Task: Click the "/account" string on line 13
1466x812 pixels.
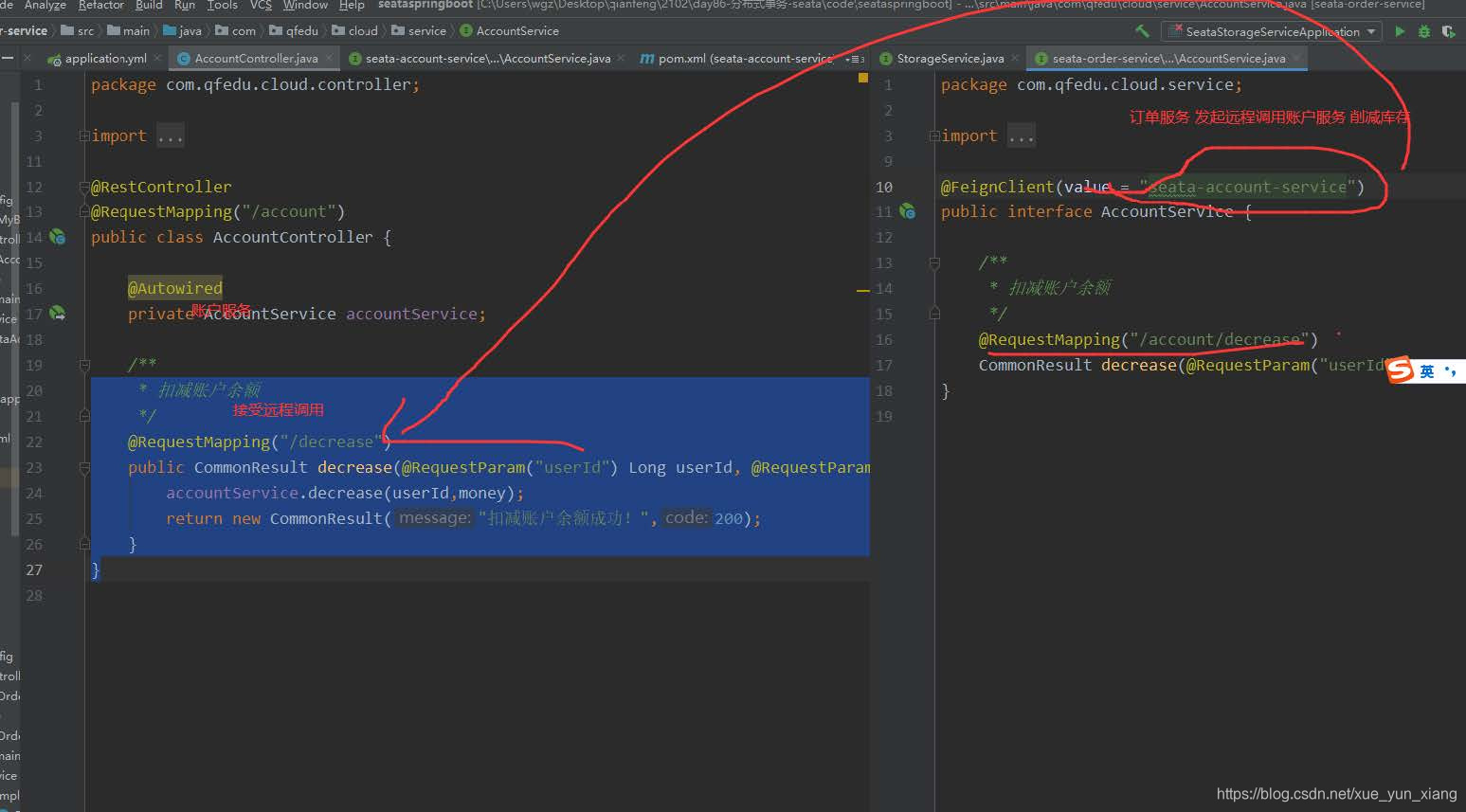Action: tap(289, 211)
